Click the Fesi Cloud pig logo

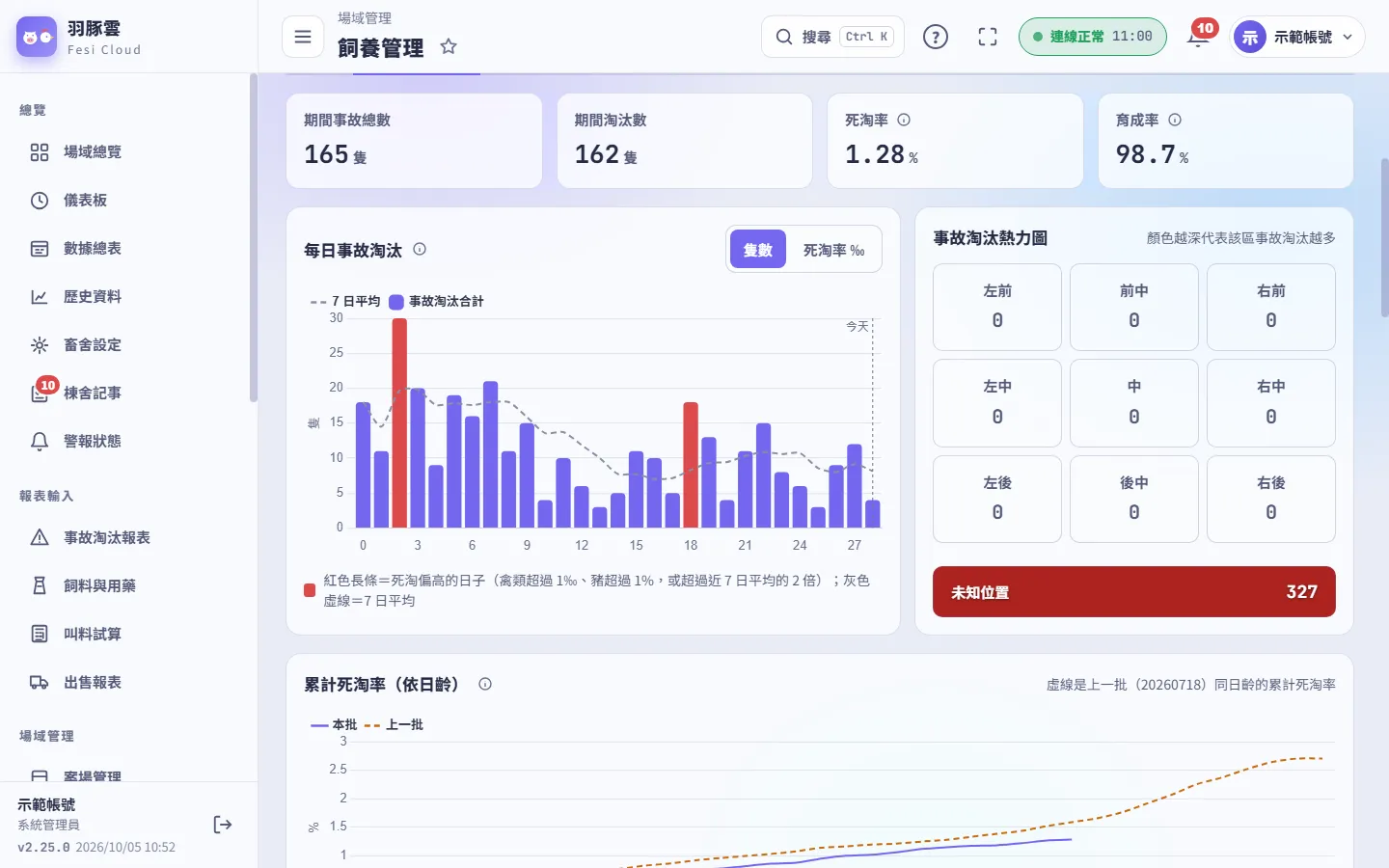37,37
